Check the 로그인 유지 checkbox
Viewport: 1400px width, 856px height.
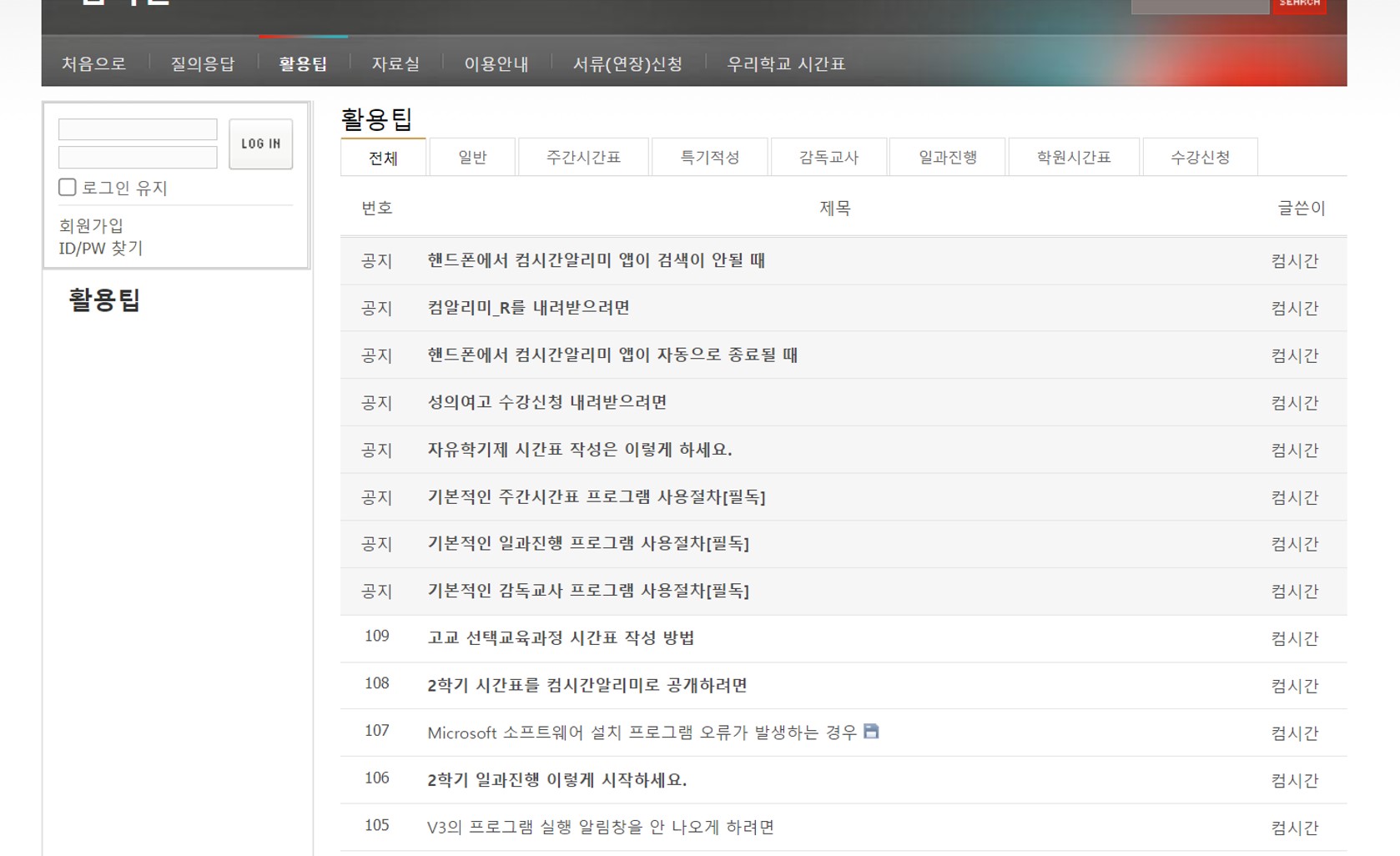(x=68, y=188)
